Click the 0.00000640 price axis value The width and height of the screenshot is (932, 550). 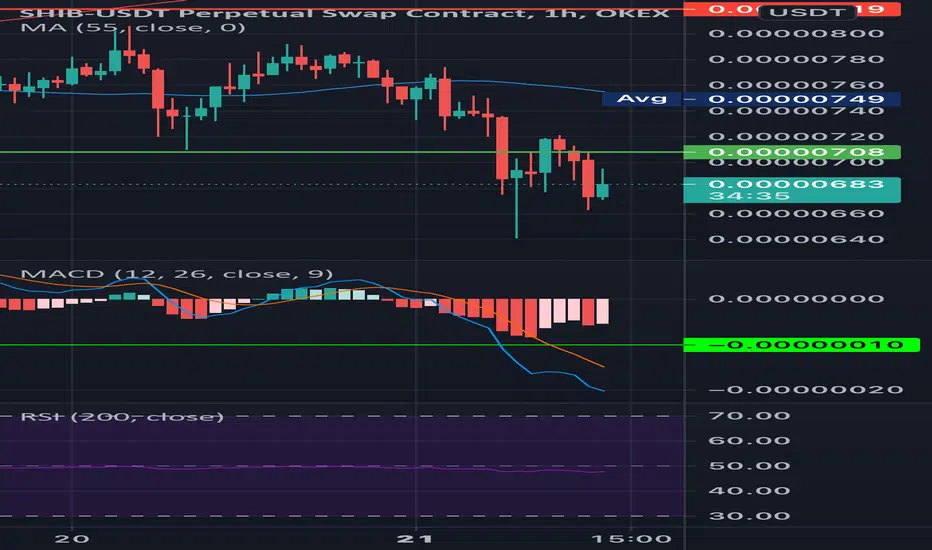coord(796,240)
